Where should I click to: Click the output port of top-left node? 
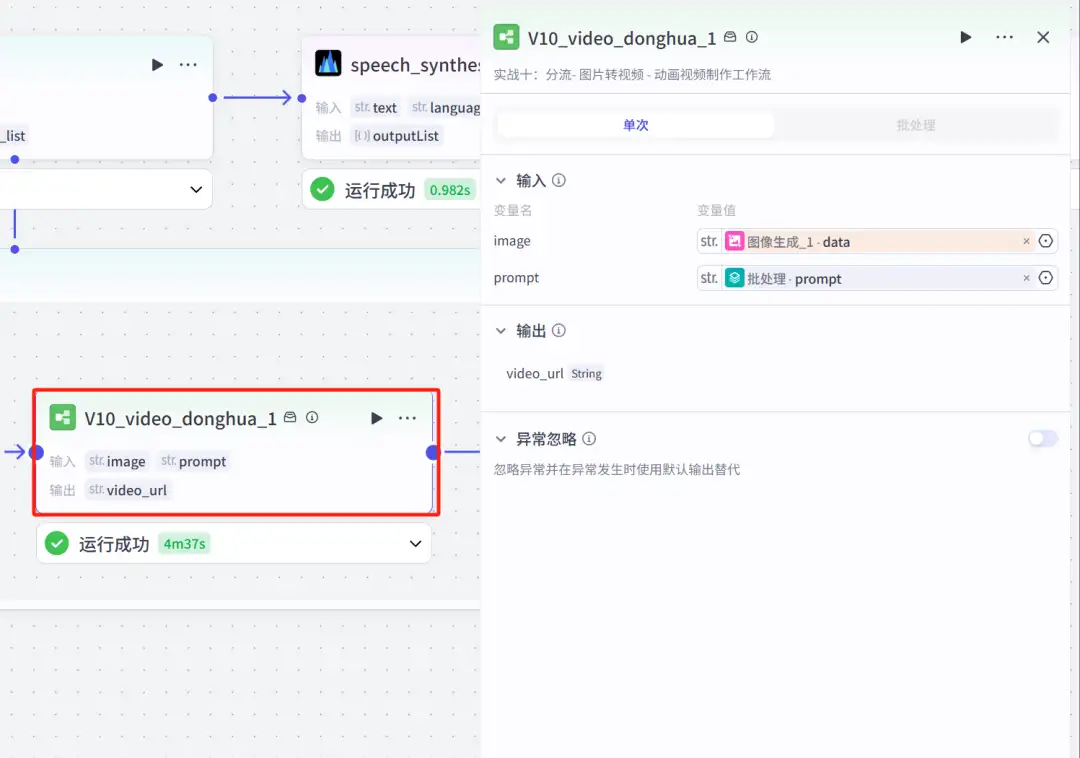coord(213,98)
